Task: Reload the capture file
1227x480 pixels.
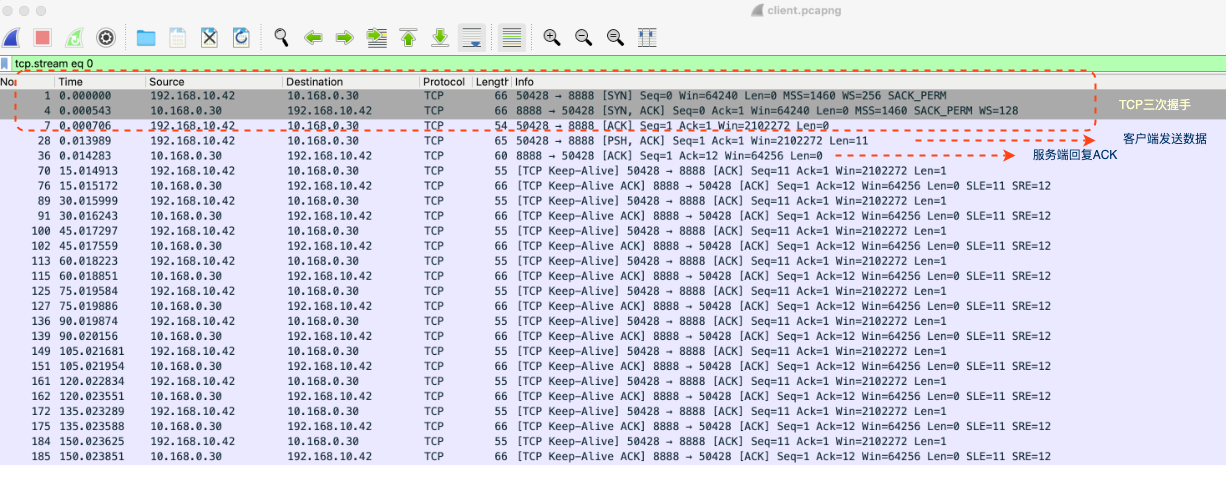Action: 241,38
